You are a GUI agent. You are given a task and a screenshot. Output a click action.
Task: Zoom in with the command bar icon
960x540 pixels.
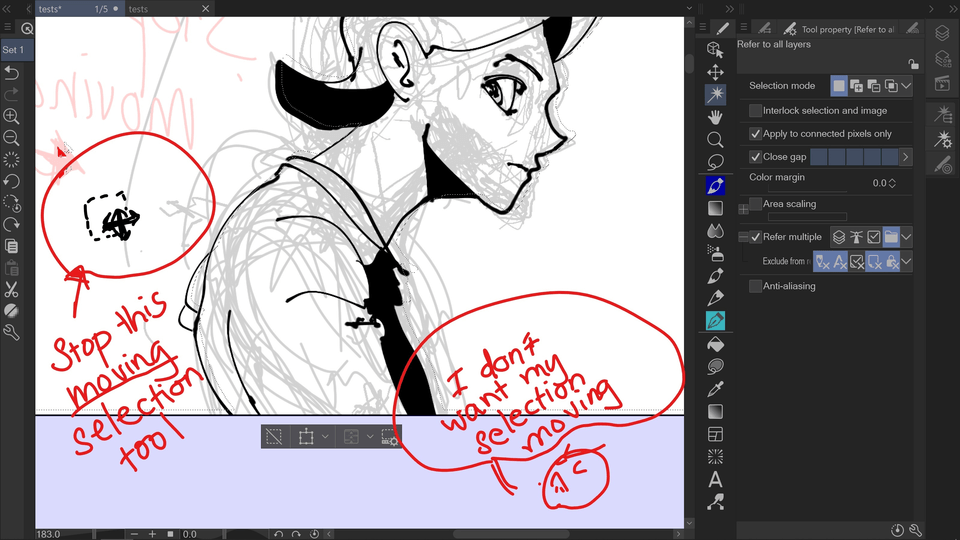(x=12, y=116)
